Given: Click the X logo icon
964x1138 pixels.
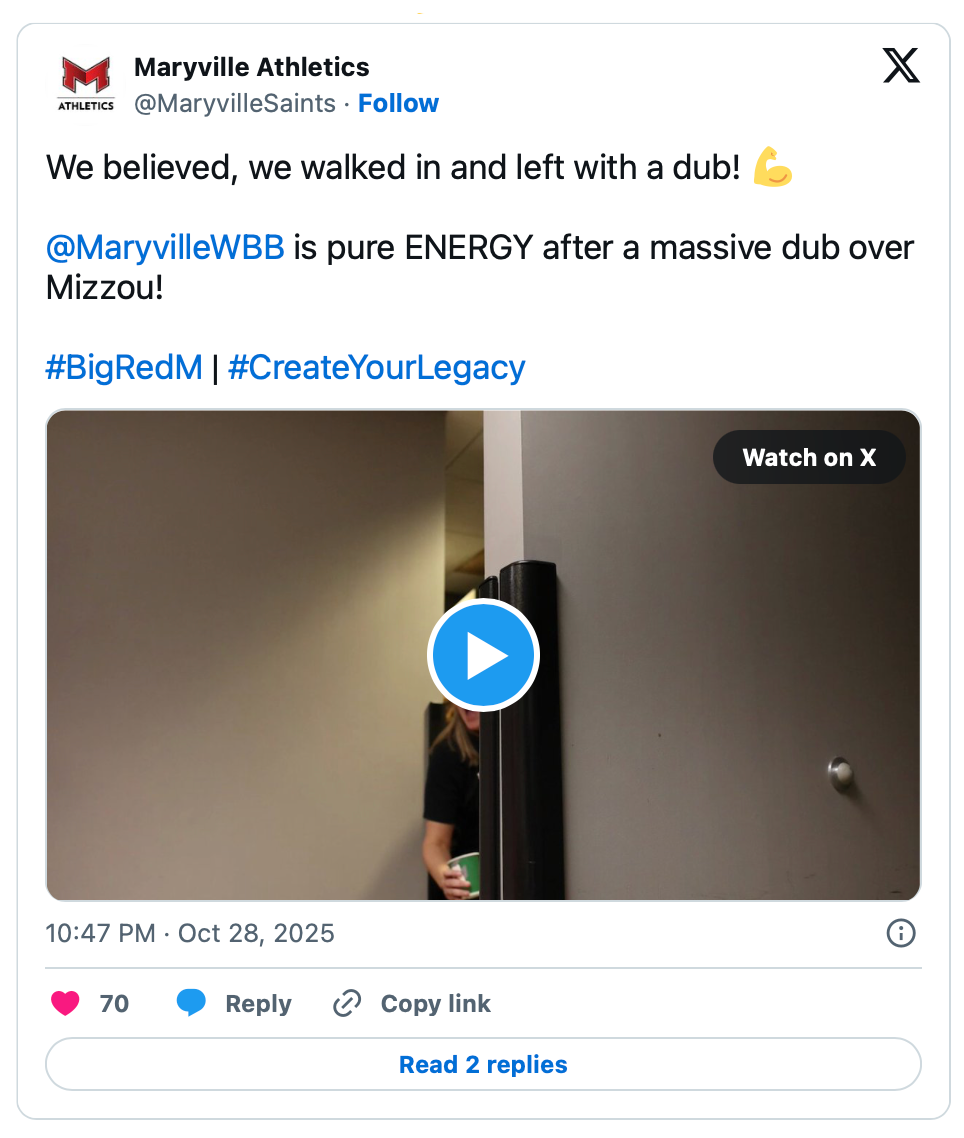Looking at the screenshot, I should (901, 67).
